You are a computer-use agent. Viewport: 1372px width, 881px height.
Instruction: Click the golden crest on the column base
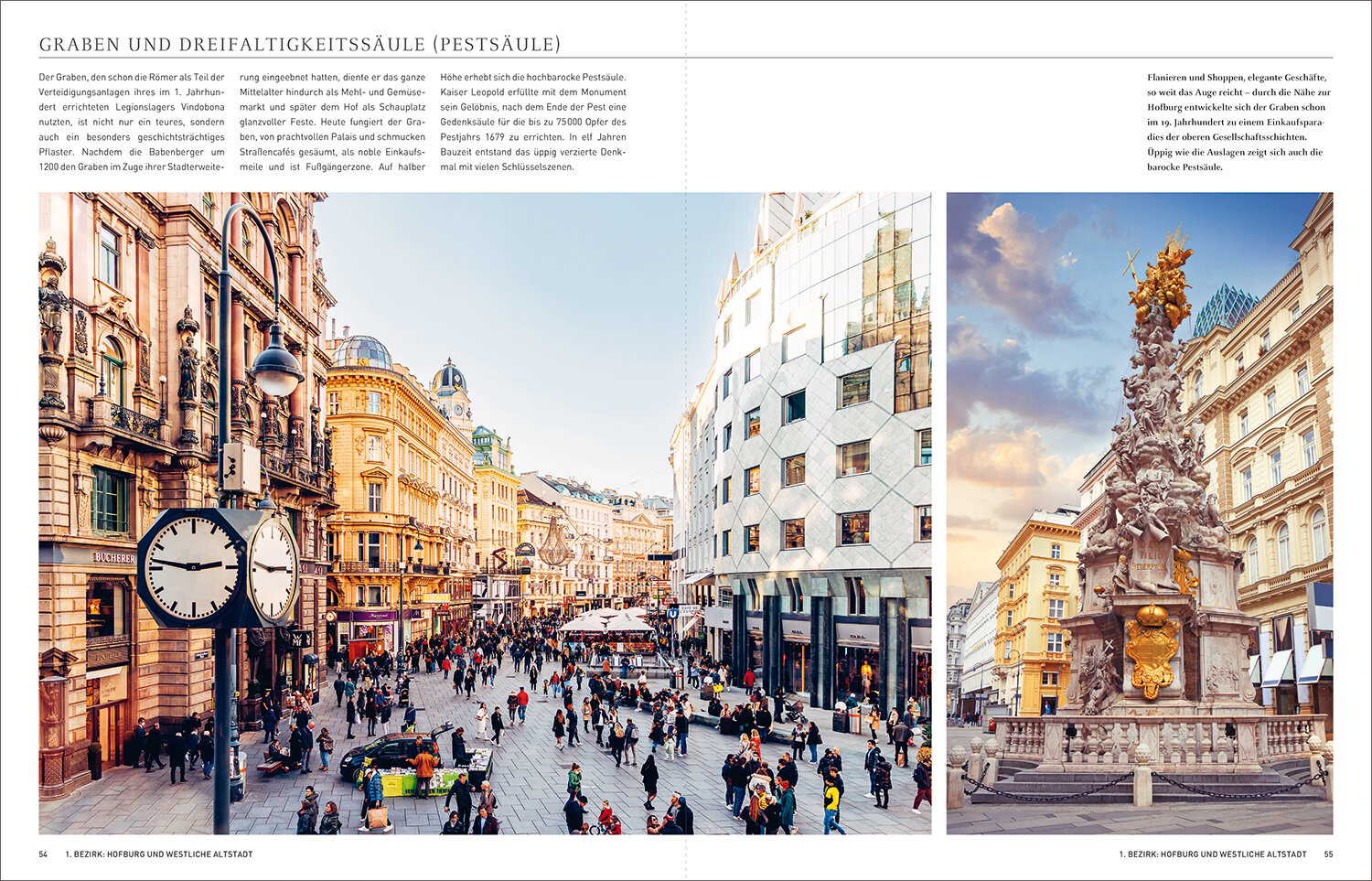[x=1152, y=649]
